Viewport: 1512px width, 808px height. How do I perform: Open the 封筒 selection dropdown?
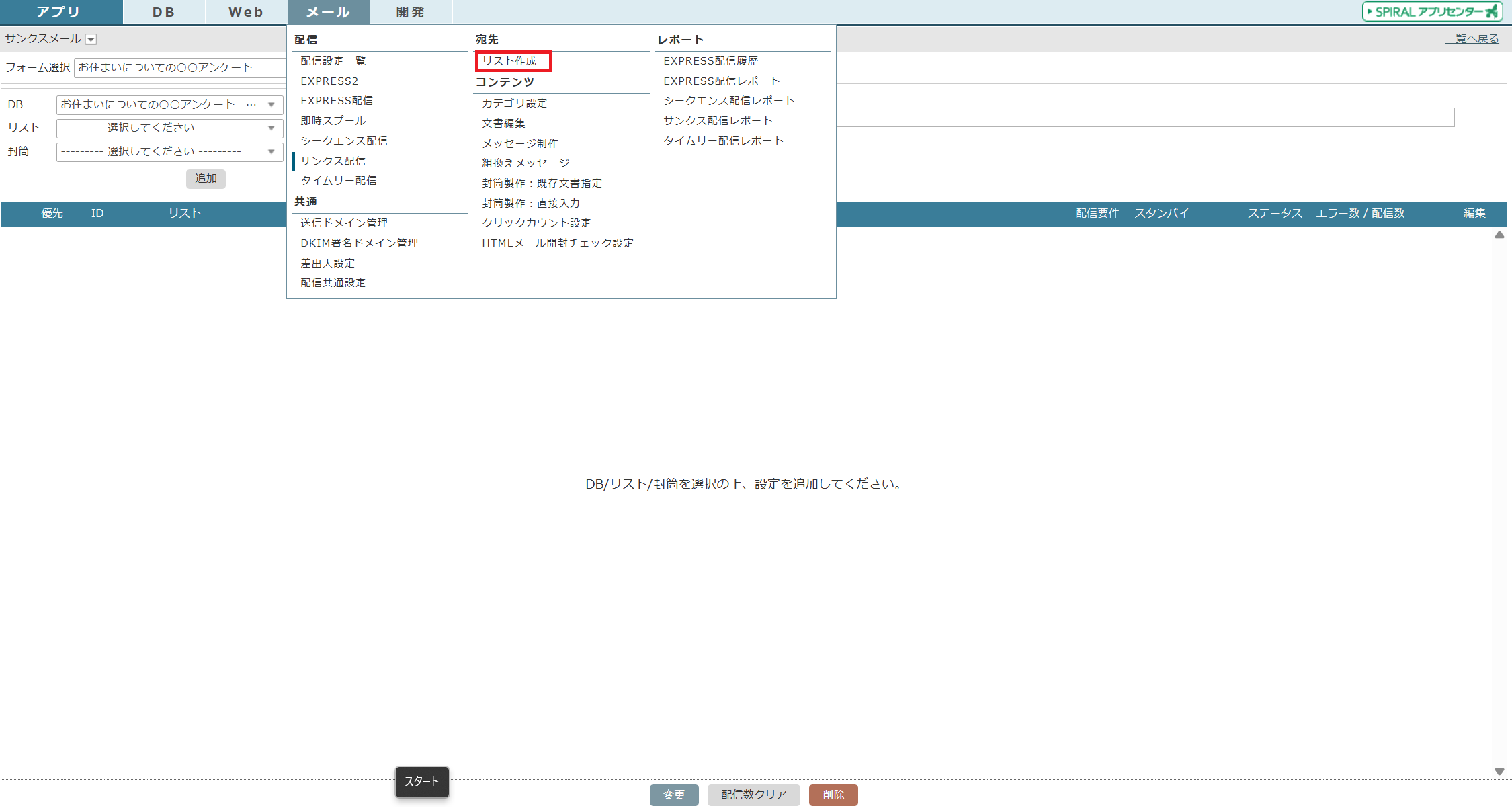point(169,152)
